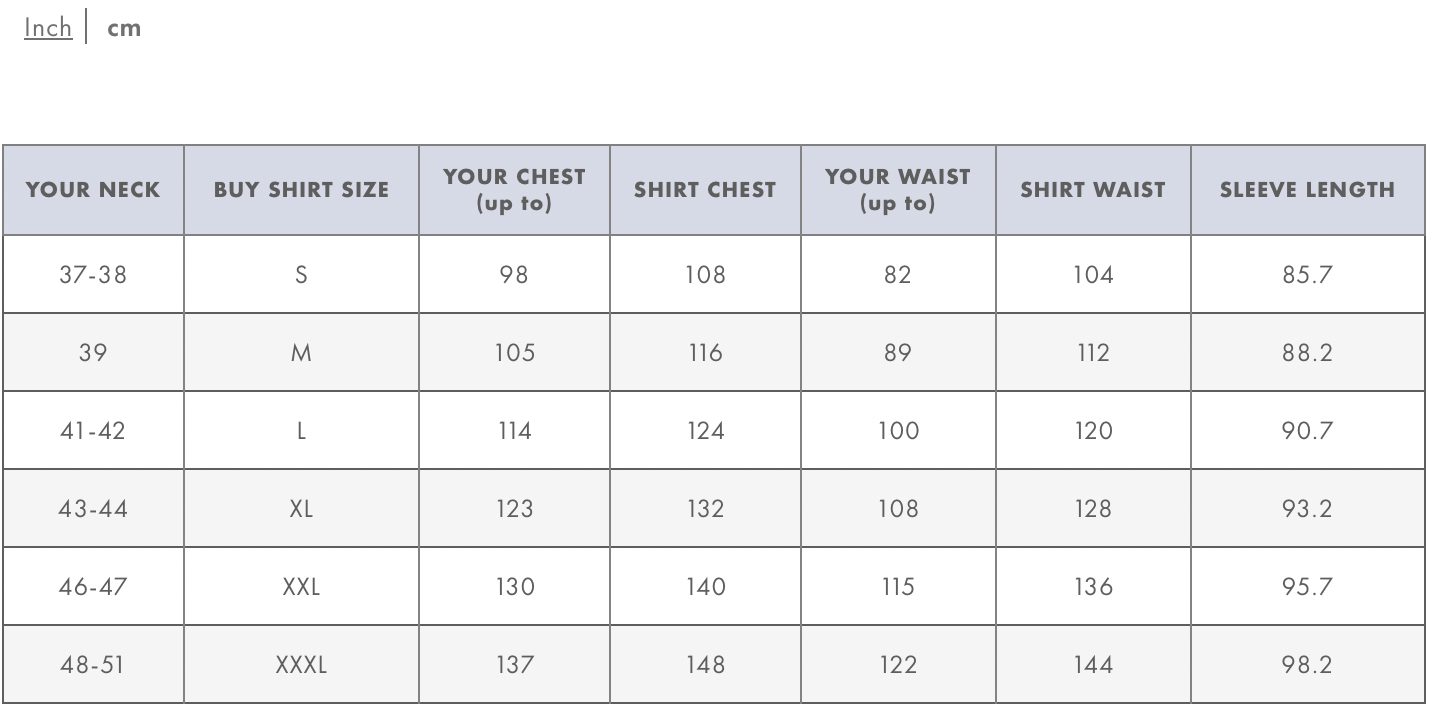Switch the size chart to Inch units

(x=48, y=28)
